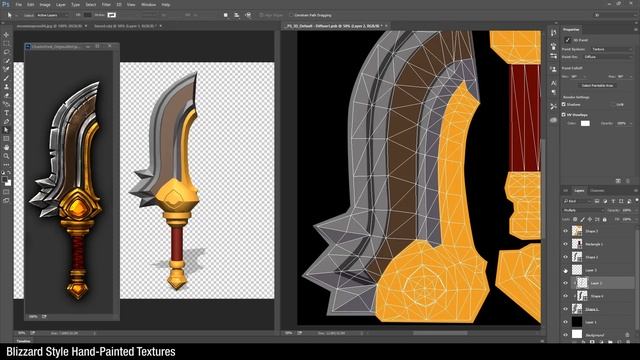Open the Paint On Diffuse dropdown
This screenshot has height=360, width=640.
[607, 57]
